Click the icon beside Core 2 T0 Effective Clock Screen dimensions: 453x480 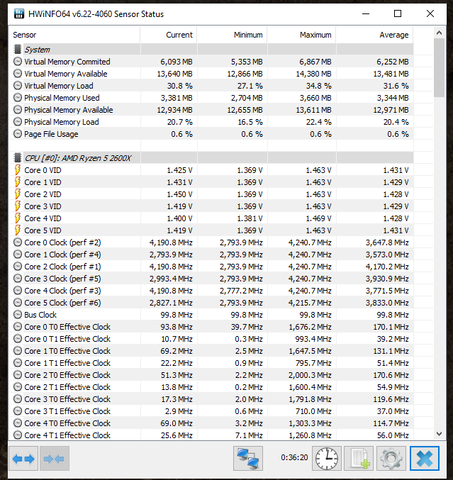(x=17, y=375)
